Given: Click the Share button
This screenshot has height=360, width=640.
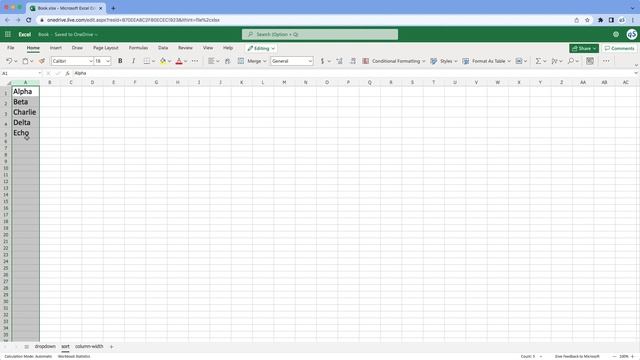Looking at the screenshot, I should (584, 48).
